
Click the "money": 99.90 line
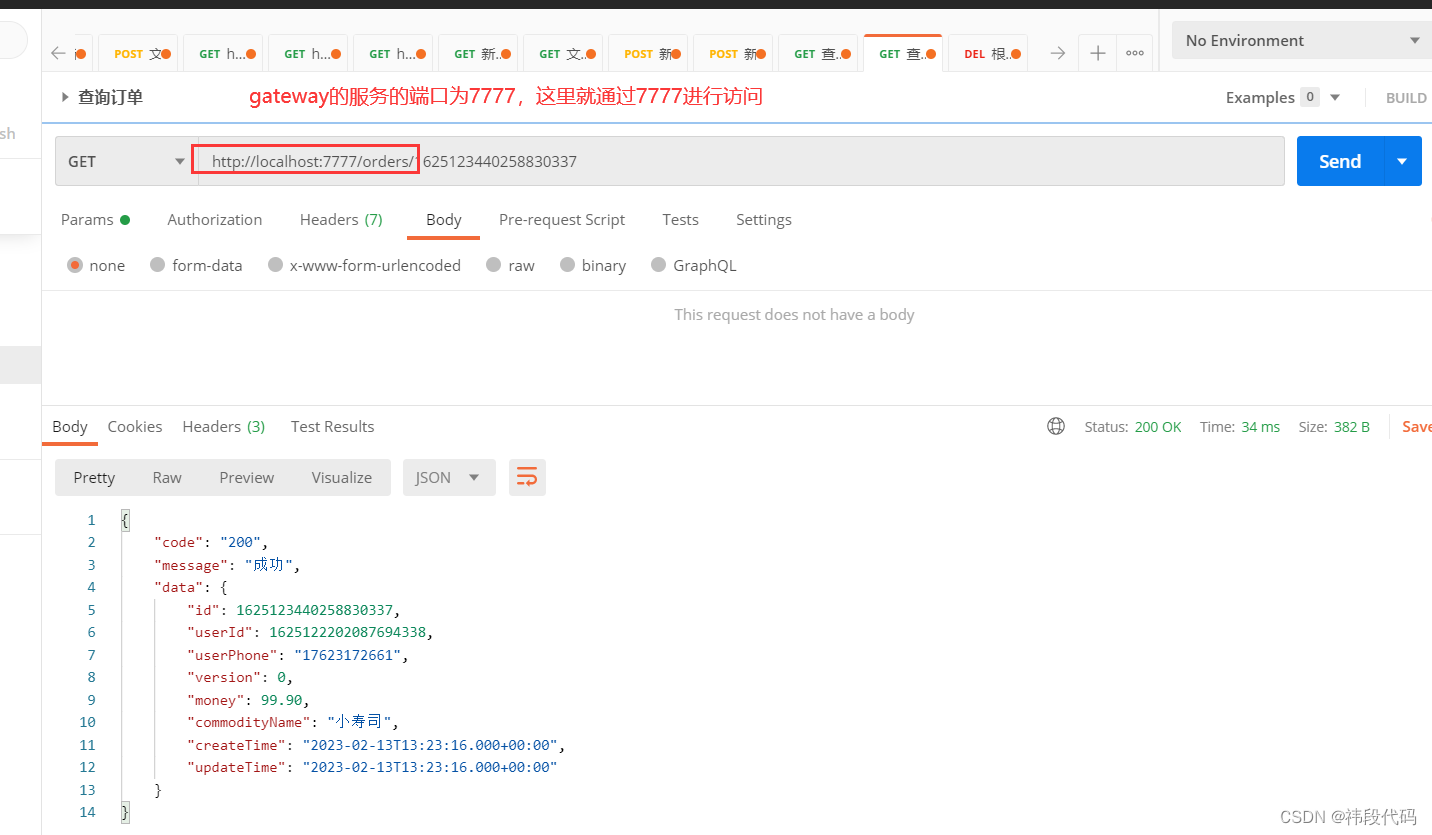(x=249, y=700)
